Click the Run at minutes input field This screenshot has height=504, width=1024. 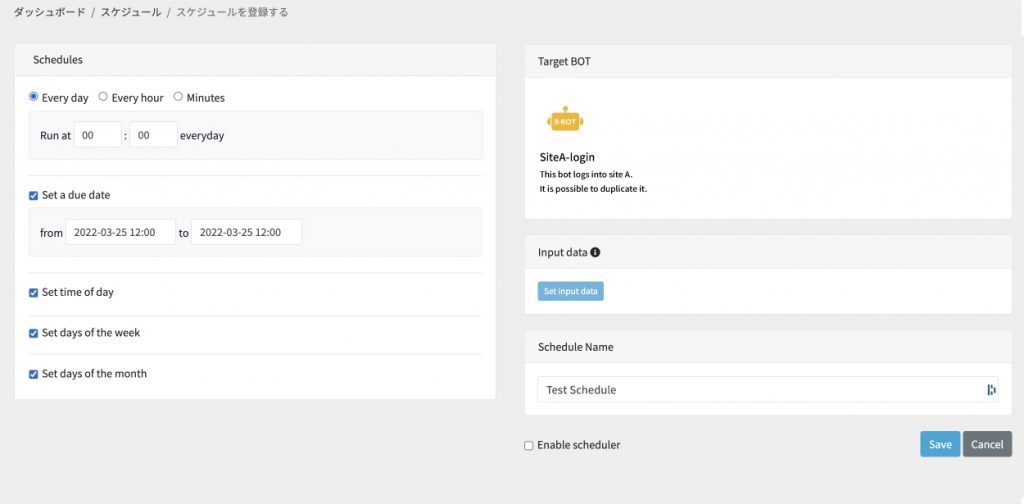coord(153,134)
